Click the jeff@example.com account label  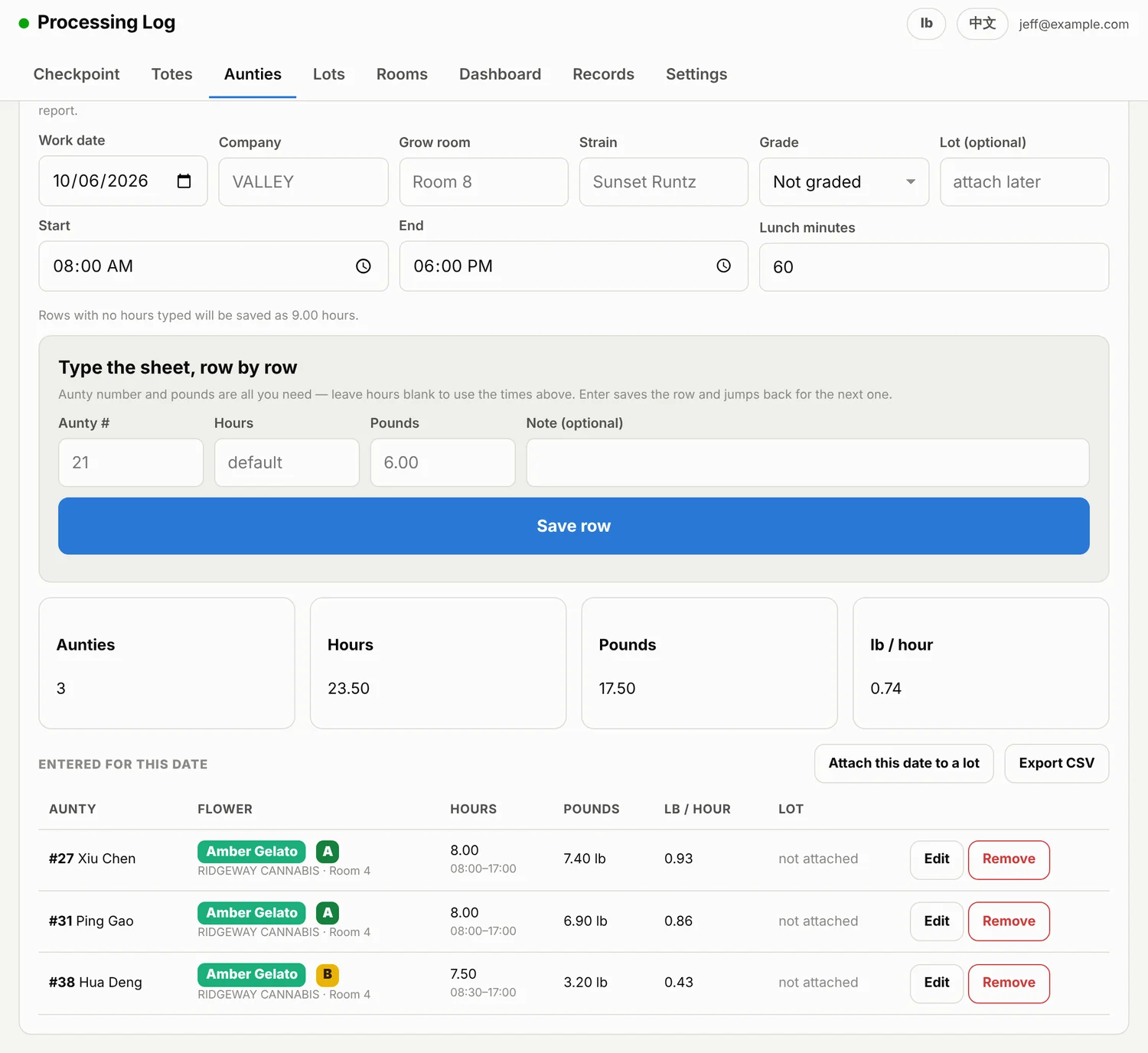coord(1074,24)
